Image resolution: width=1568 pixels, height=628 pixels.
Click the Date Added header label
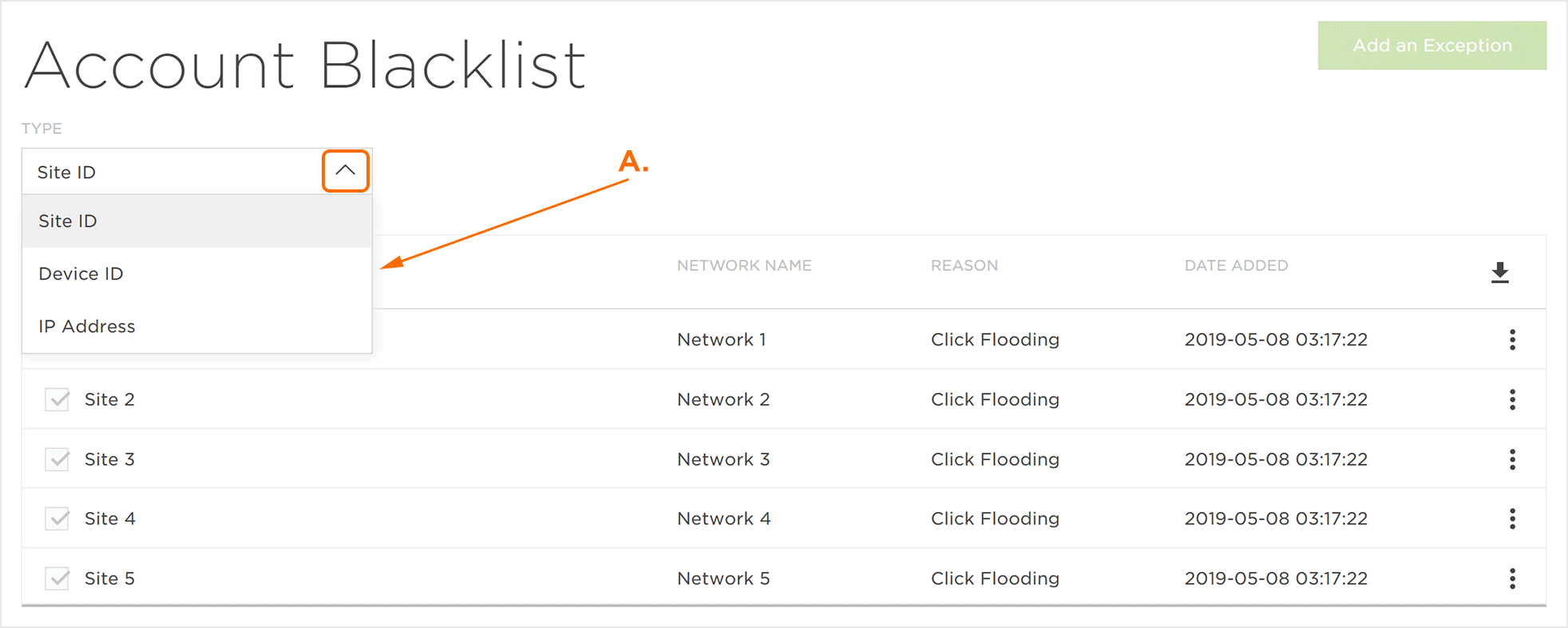pos(1236,264)
